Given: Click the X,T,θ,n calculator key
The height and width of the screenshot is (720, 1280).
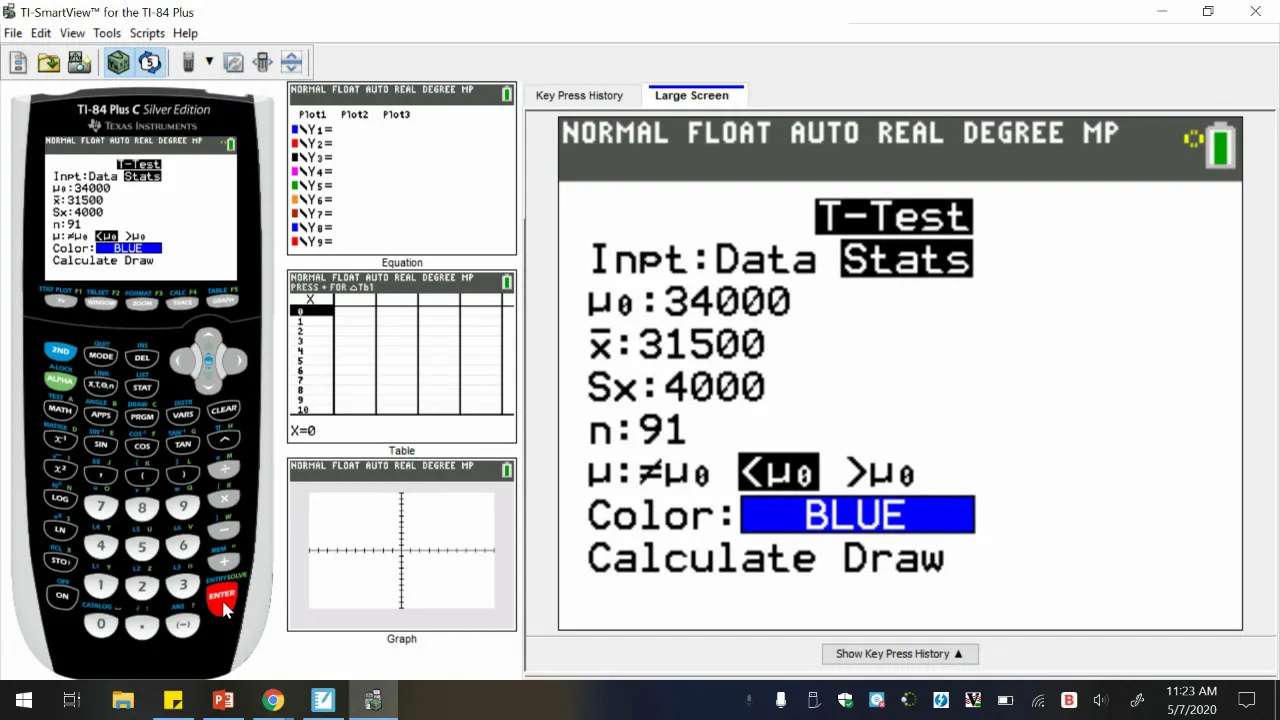Looking at the screenshot, I should tap(101, 384).
